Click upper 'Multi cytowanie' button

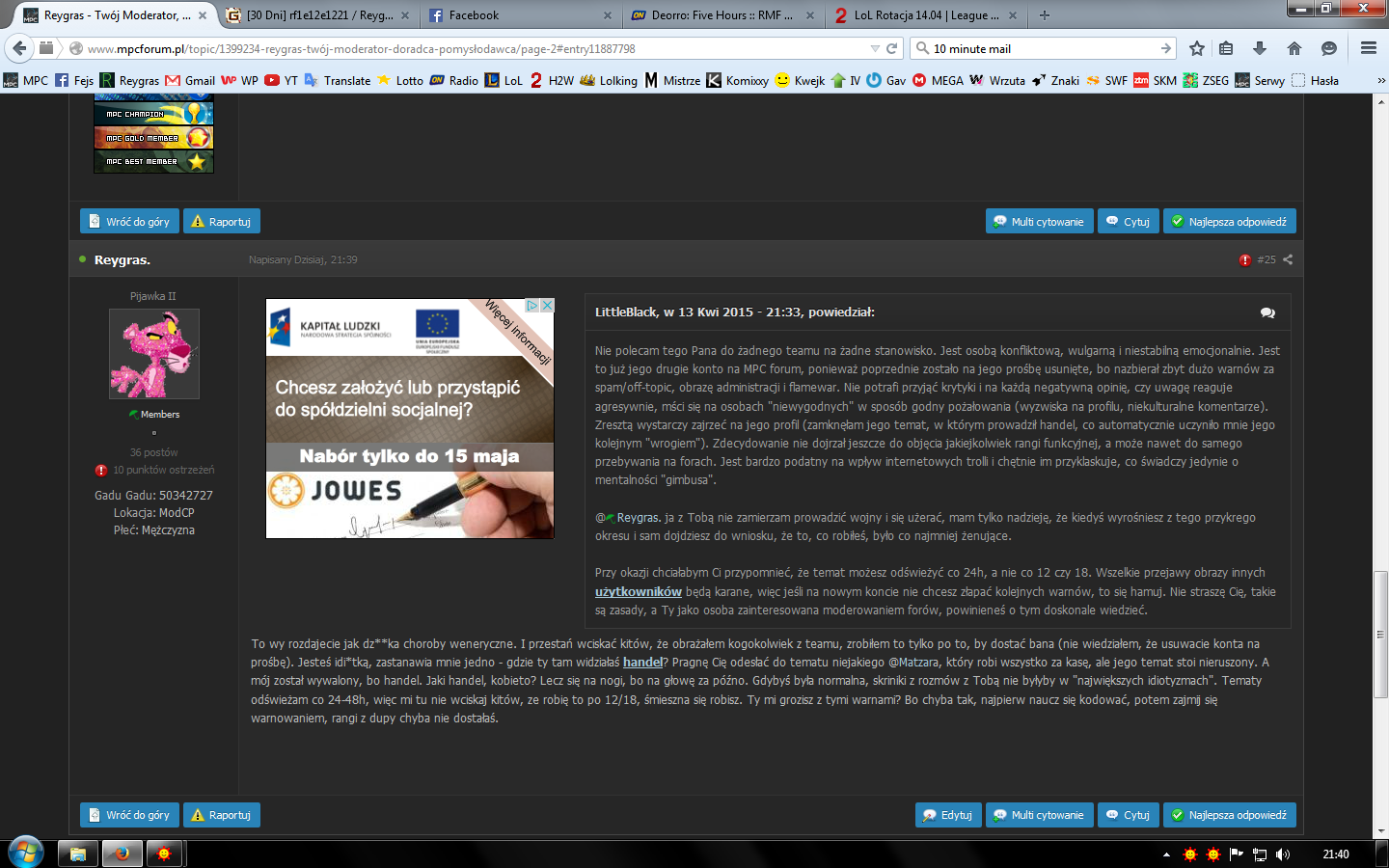tap(1039, 222)
